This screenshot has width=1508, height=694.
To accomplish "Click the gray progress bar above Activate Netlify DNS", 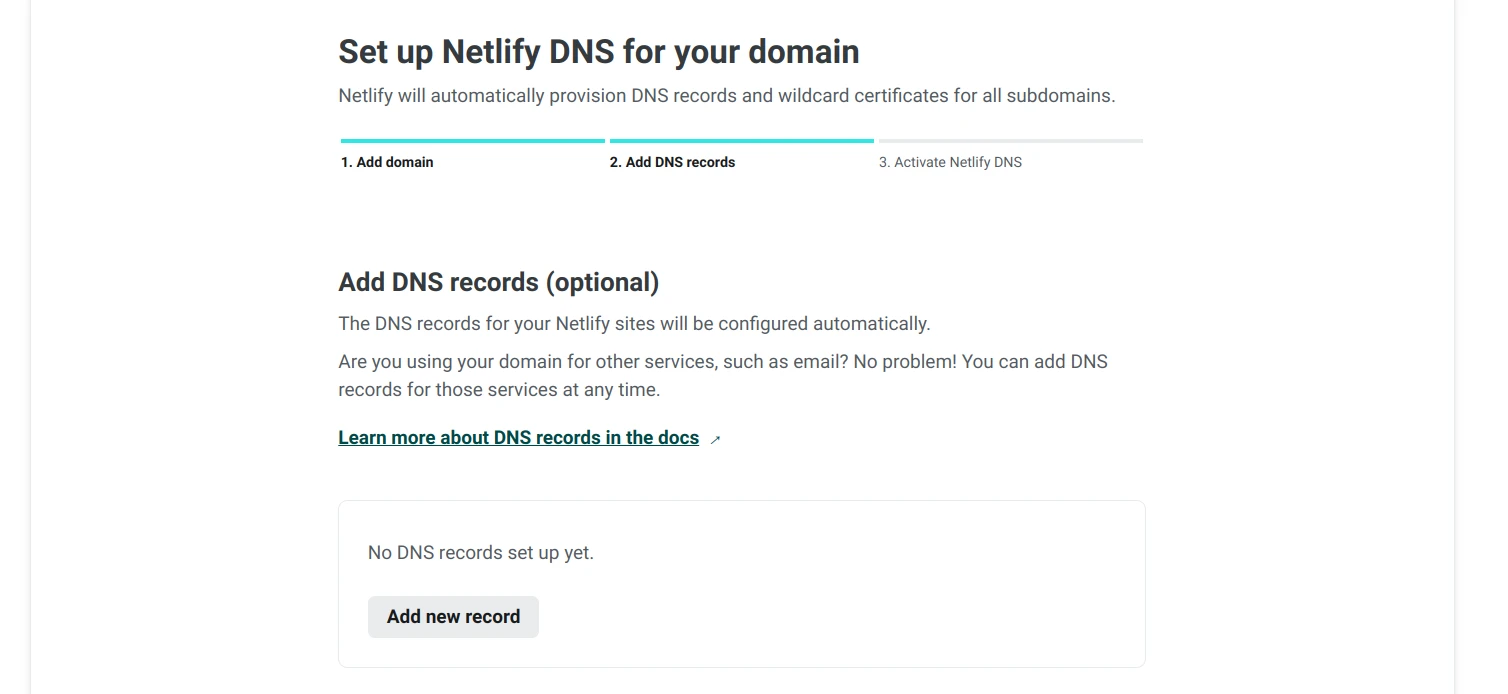I will [1010, 141].
